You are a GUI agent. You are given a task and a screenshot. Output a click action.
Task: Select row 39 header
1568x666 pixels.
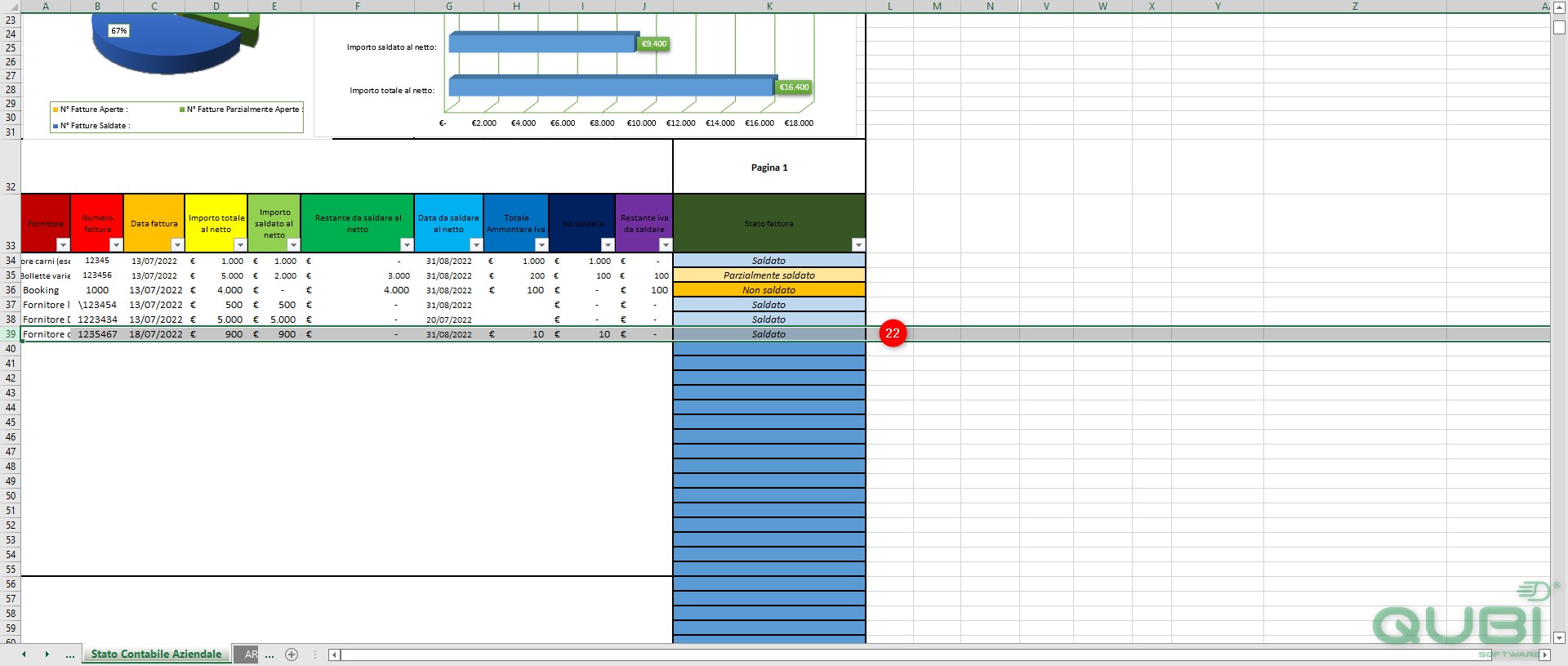[x=10, y=334]
